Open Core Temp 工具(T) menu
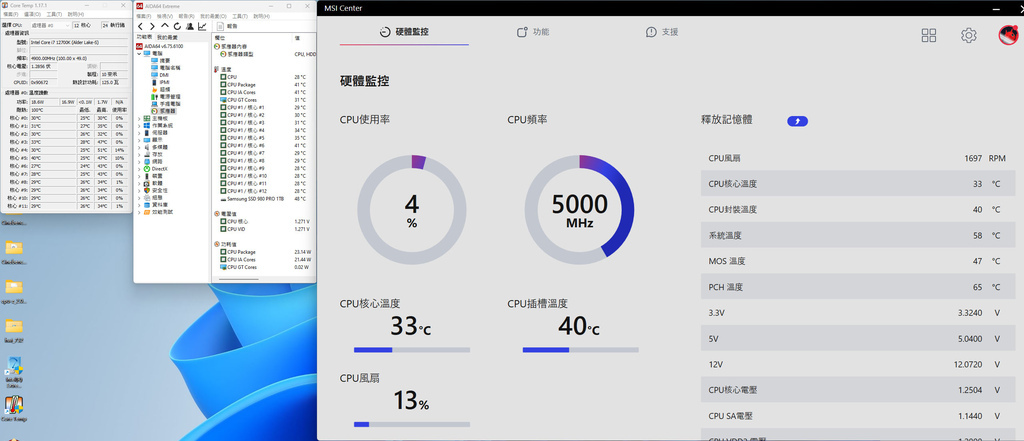Screen dimensions: 1024x441 pyautogui.click(x=54, y=14)
